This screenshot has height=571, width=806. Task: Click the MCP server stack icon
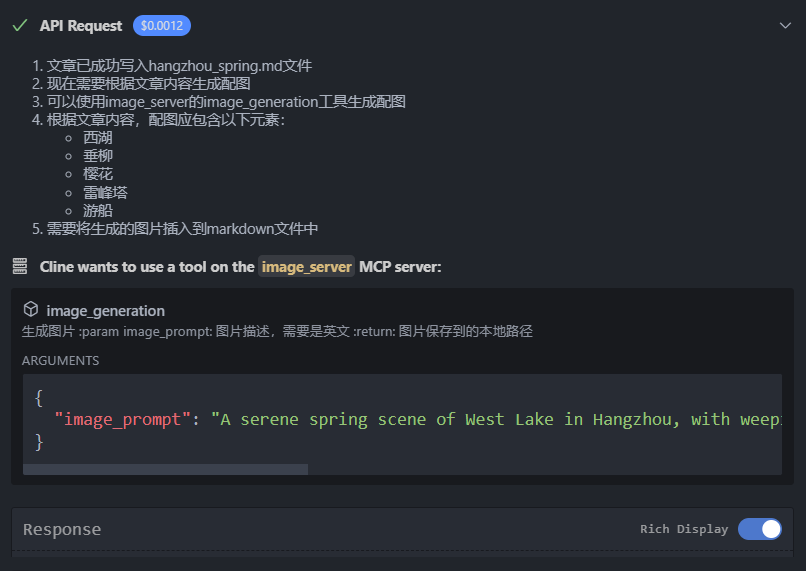point(19,266)
